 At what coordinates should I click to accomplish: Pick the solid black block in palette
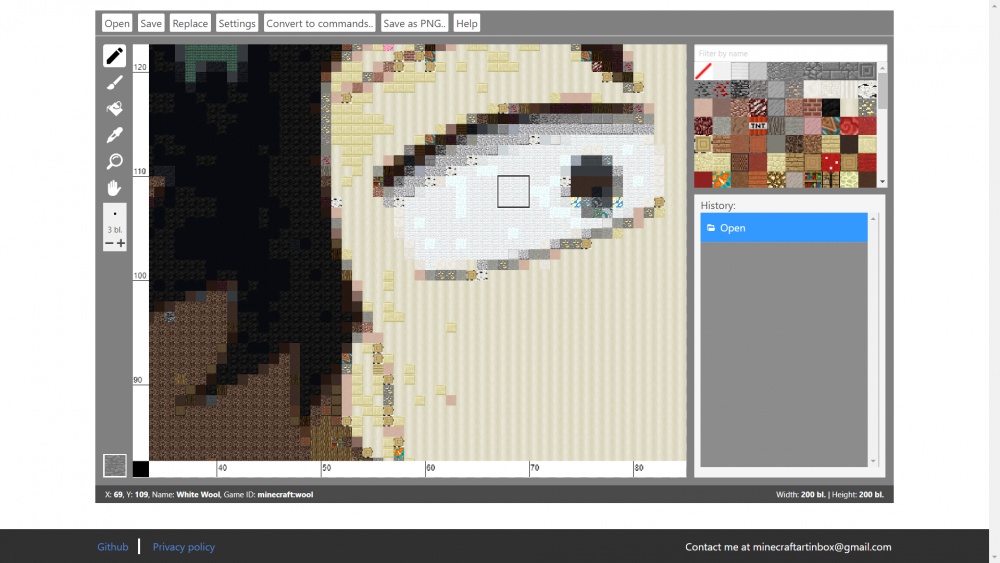click(x=830, y=107)
